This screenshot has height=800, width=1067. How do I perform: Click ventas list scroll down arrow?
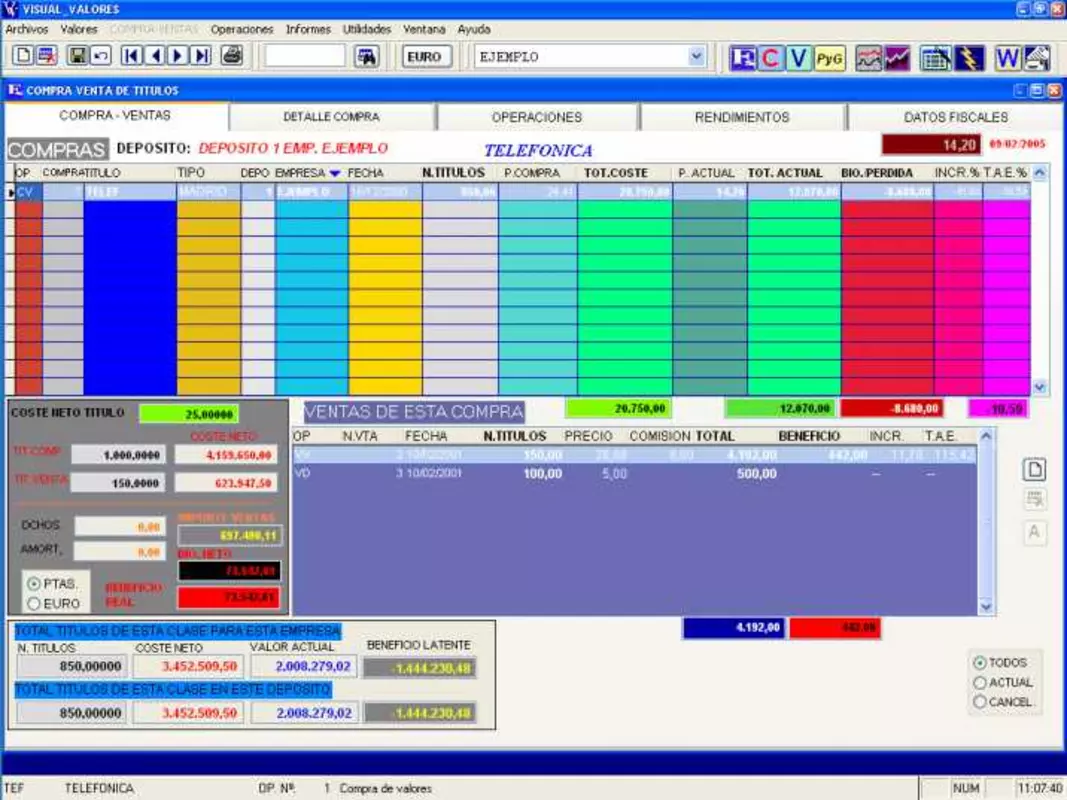(986, 606)
